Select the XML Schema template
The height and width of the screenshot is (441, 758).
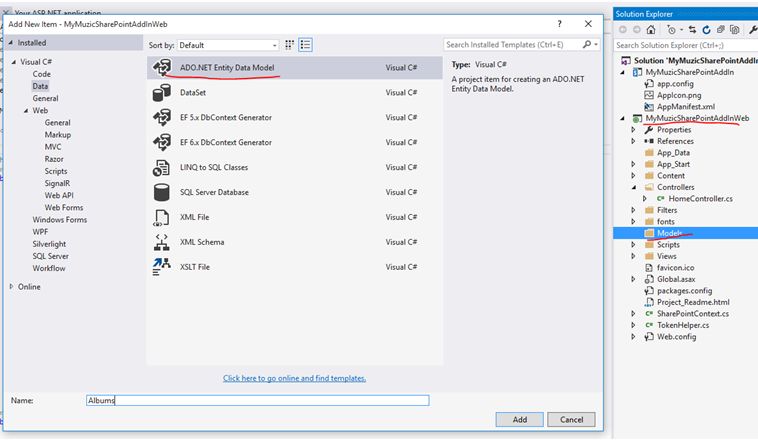click(294, 242)
